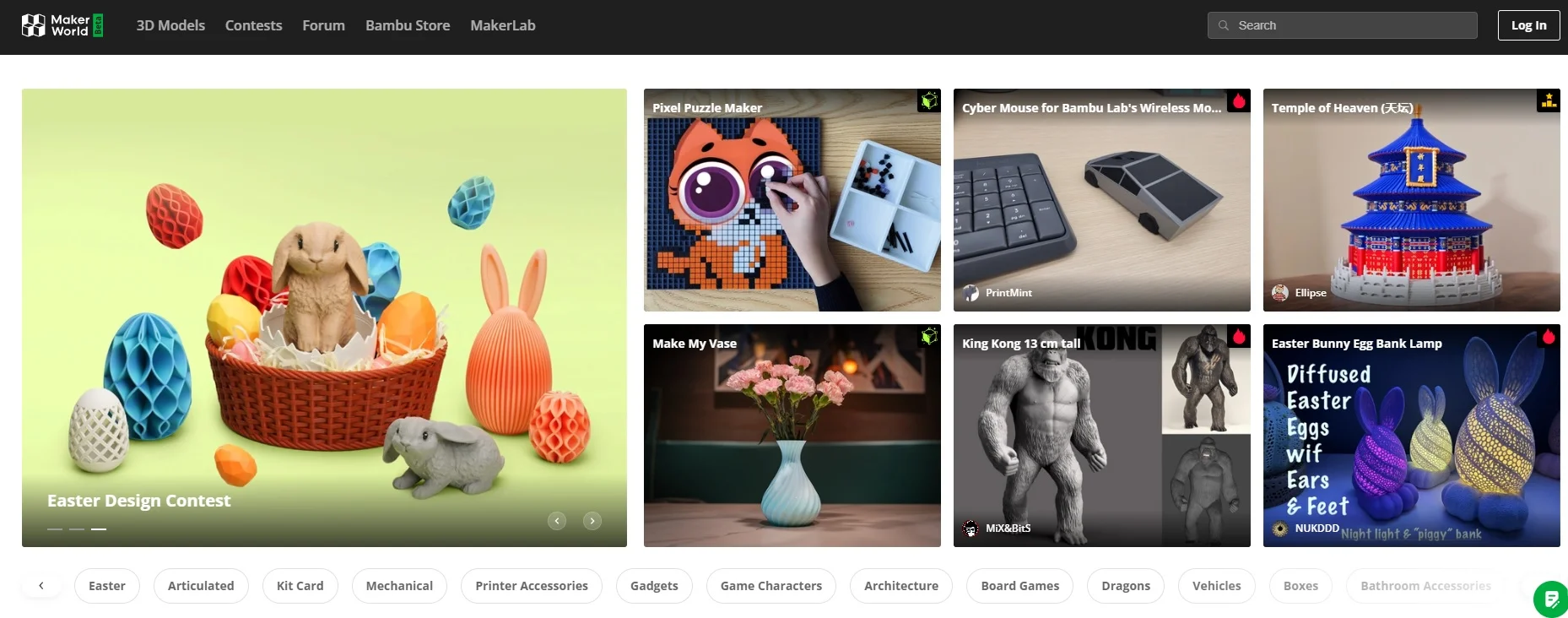
Task: Pick the Vehicles tag
Action: (x=1217, y=586)
